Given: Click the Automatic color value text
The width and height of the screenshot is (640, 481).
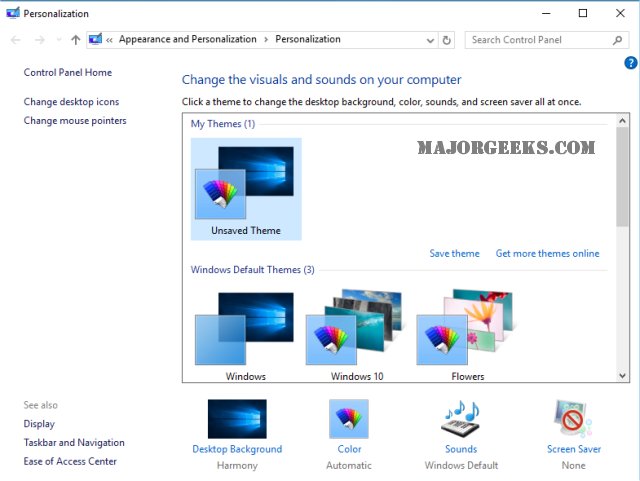Looking at the screenshot, I should [x=349, y=465].
